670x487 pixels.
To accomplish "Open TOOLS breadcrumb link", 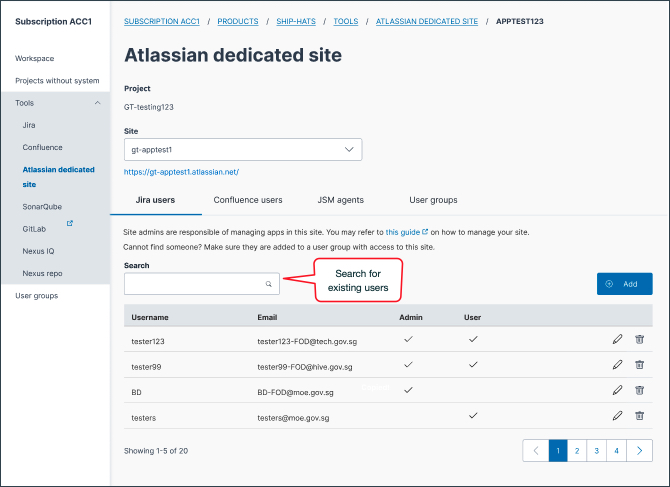I will 346,21.
